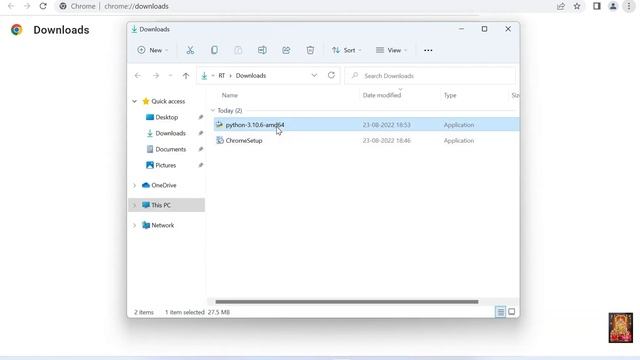
Task: Click Downloads in the address path
Action: coord(251,76)
